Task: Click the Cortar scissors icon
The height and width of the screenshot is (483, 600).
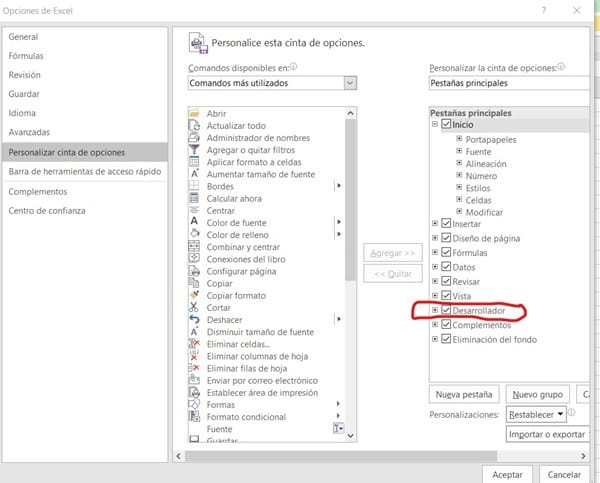Action: [x=194, y=307]
